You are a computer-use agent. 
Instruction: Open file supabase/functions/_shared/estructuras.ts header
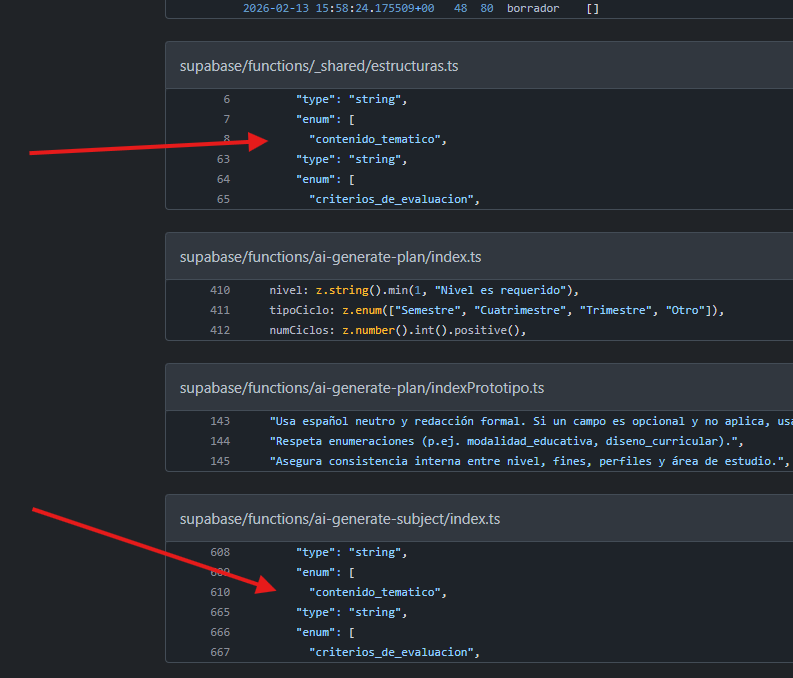point(319,66)
